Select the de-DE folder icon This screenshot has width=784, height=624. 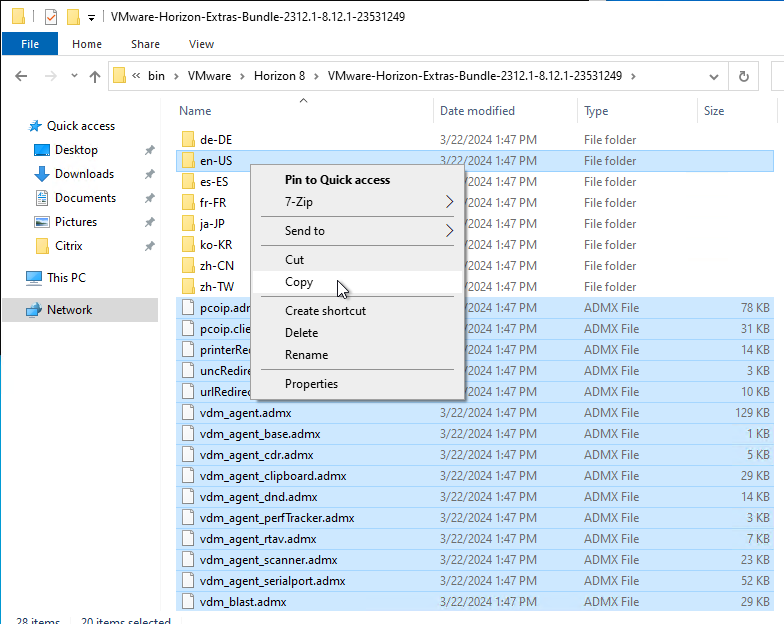point(188,140)
